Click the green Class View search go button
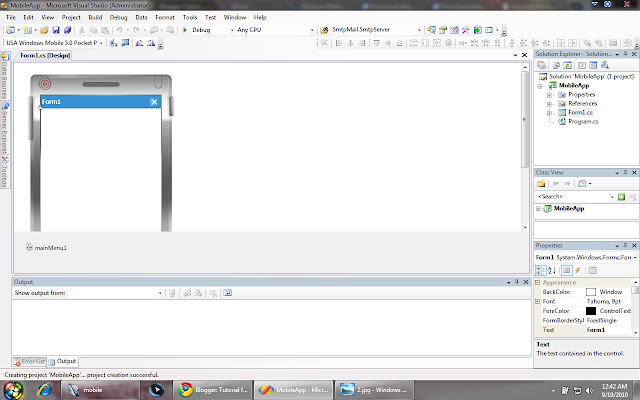640x400 pixels. click(621, 197)
